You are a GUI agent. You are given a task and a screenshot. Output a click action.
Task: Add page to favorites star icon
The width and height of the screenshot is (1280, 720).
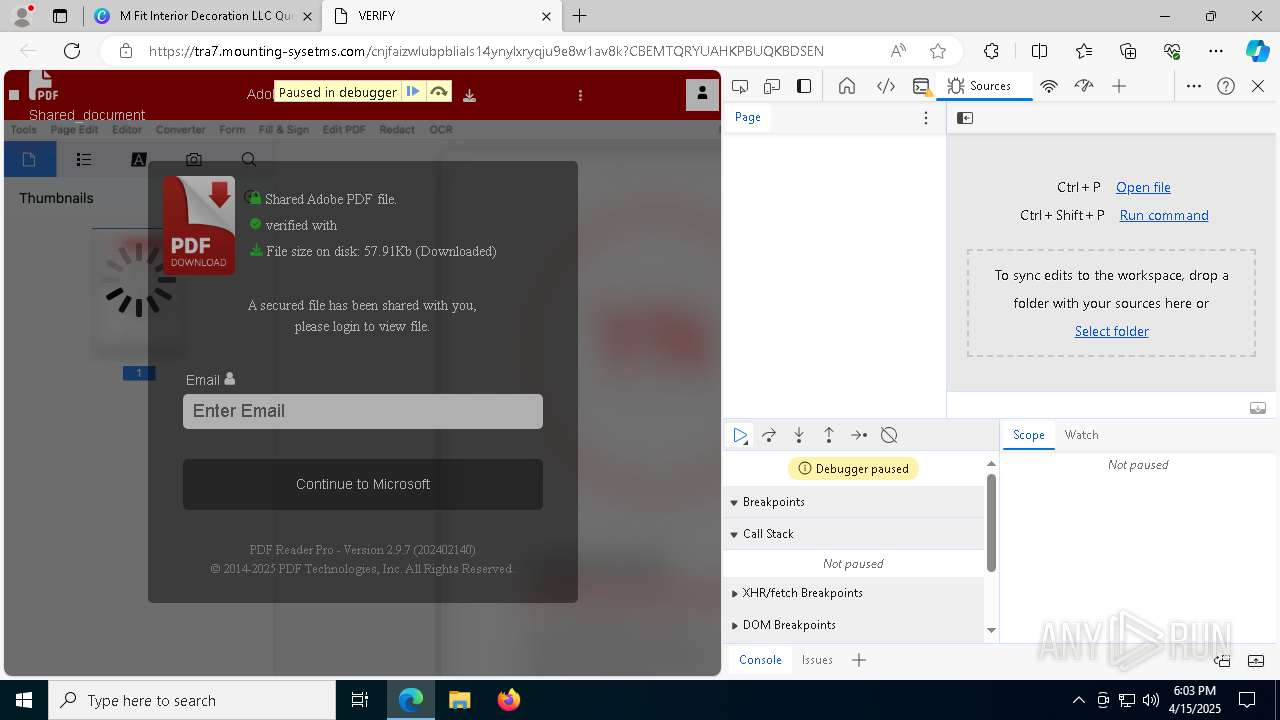937,51
